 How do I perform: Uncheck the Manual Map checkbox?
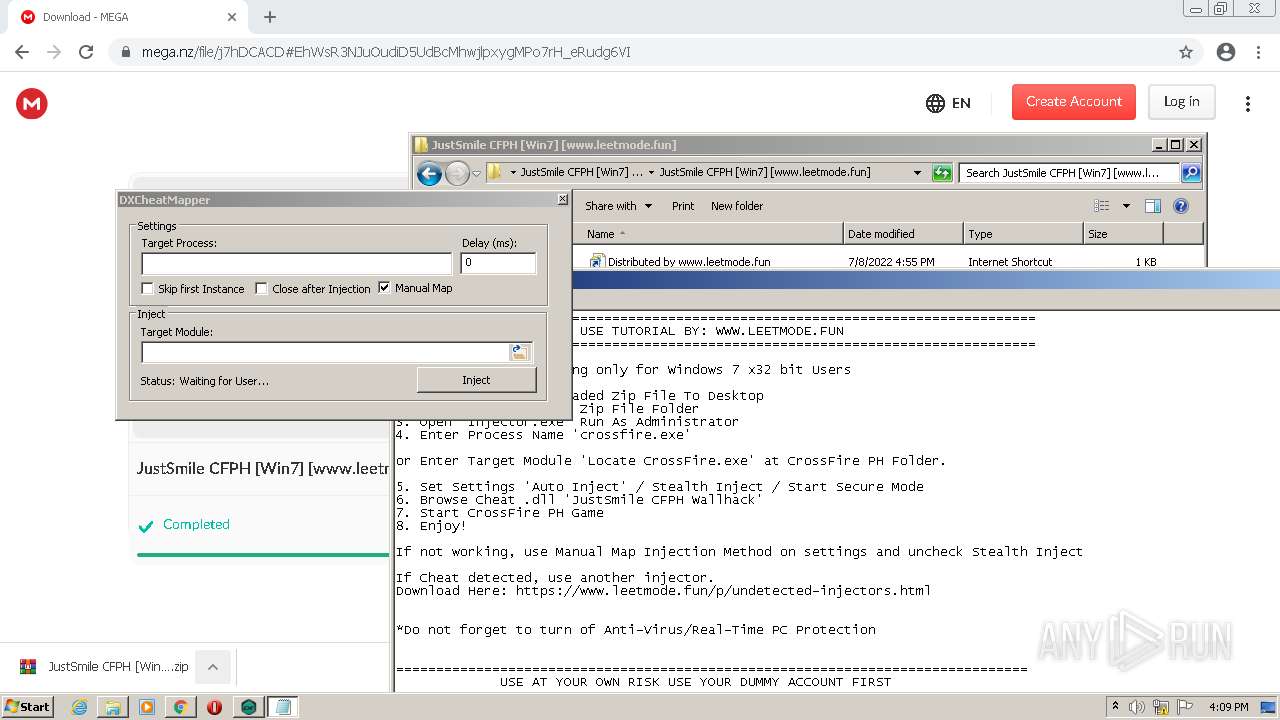point(384,288)
